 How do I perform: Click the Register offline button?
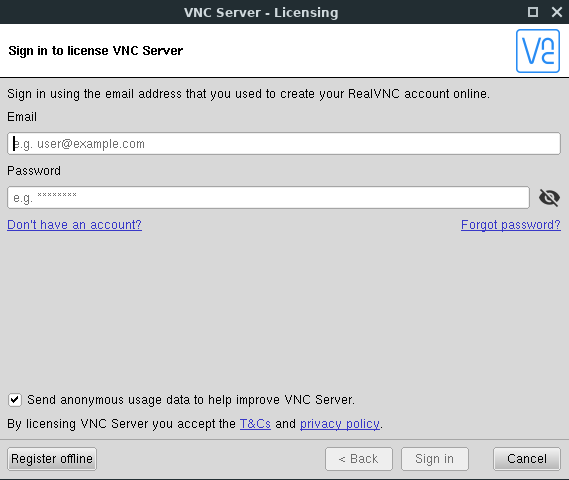click(x=52, y=459)
